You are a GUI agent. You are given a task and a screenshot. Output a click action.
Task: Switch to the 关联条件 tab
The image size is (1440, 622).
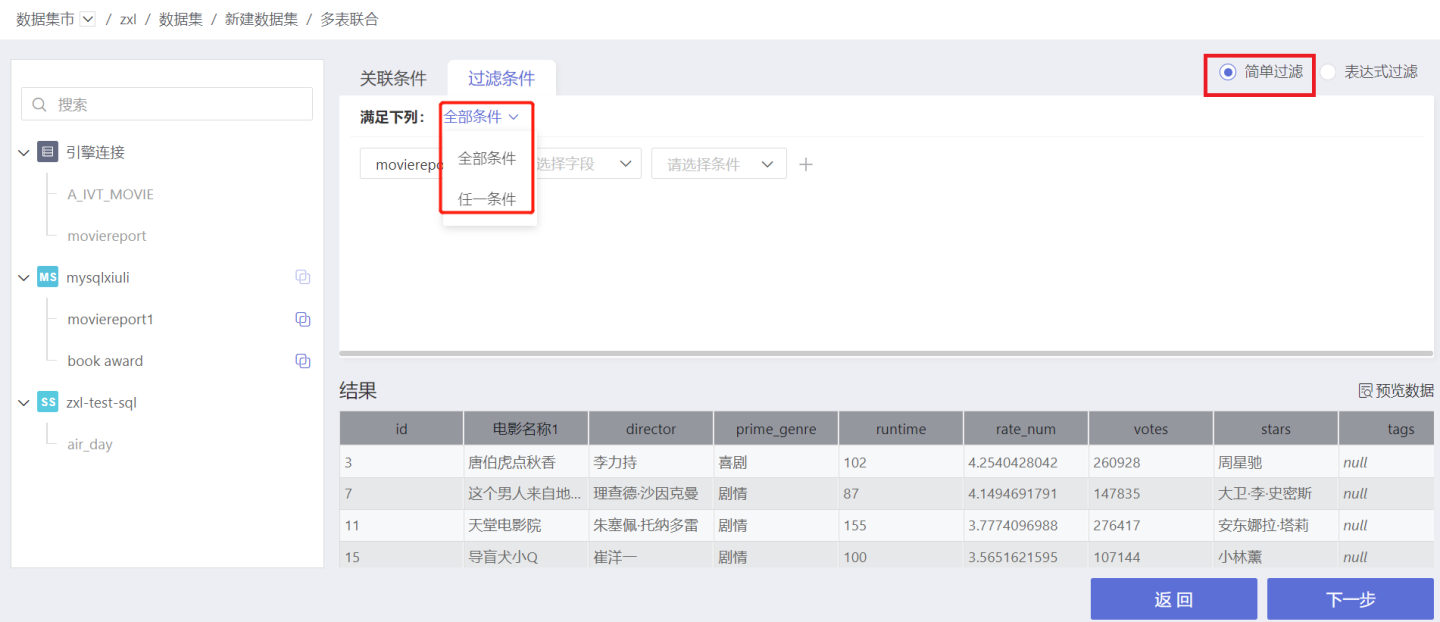pyautogui.click(x=393, y=78)
